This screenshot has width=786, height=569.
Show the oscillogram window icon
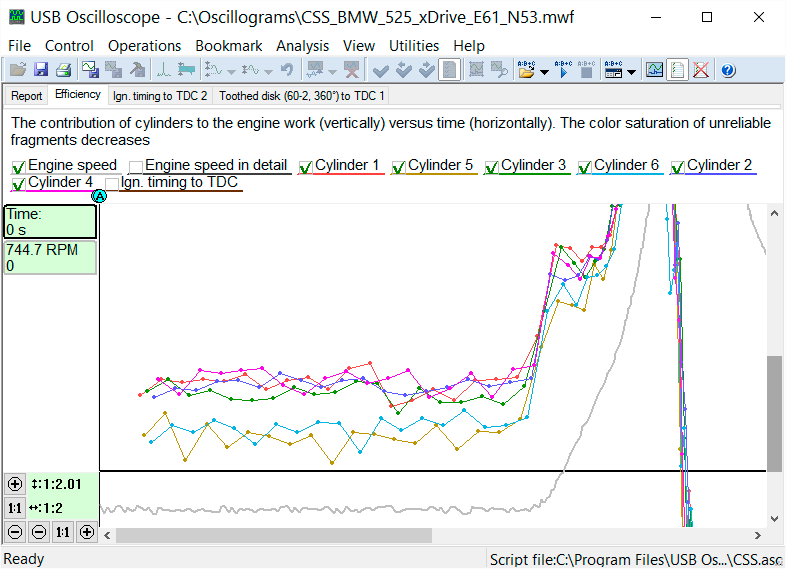[654, 70]
